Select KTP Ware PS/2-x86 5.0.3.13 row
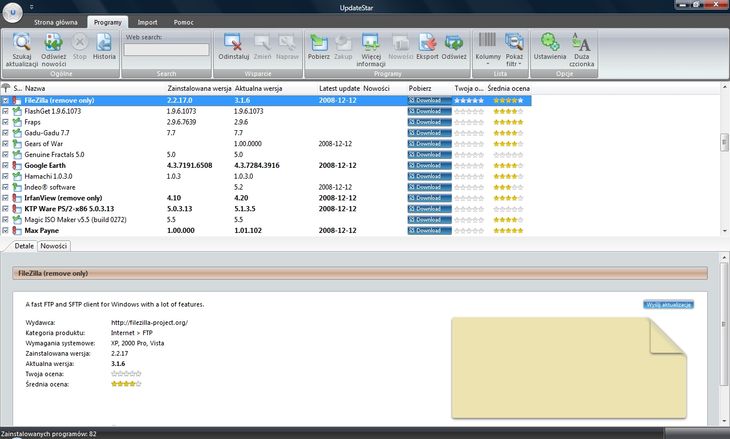 (265, 209)
